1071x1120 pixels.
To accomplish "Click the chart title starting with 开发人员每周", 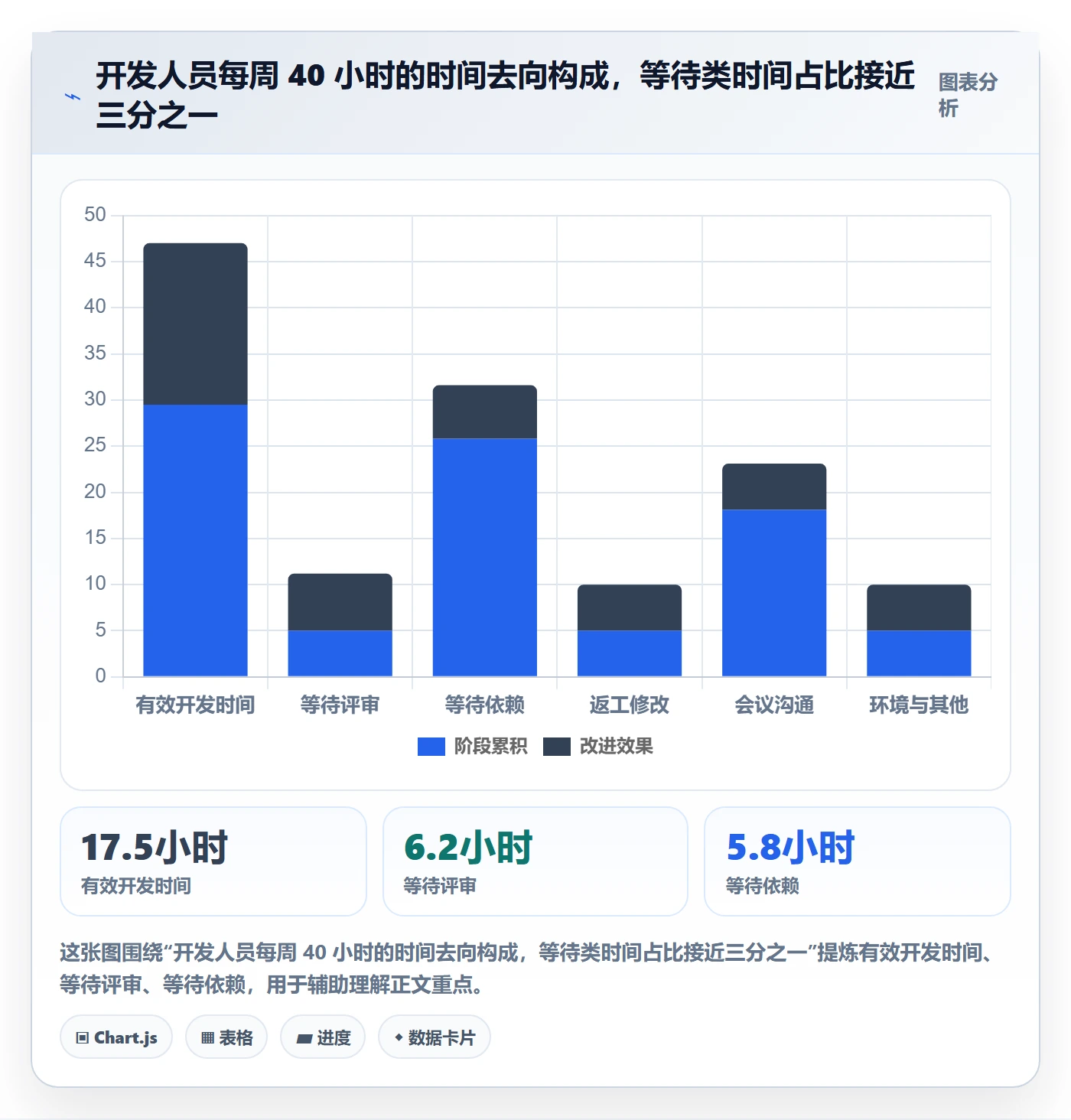I will click(506, 96).
